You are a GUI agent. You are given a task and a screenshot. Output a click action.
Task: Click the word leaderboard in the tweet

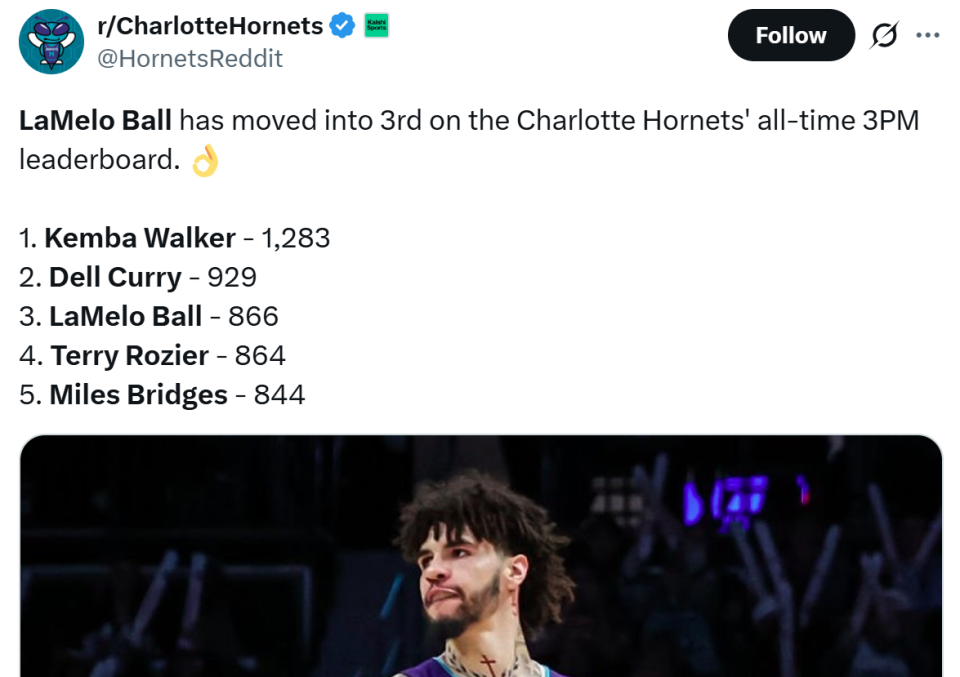98,160
